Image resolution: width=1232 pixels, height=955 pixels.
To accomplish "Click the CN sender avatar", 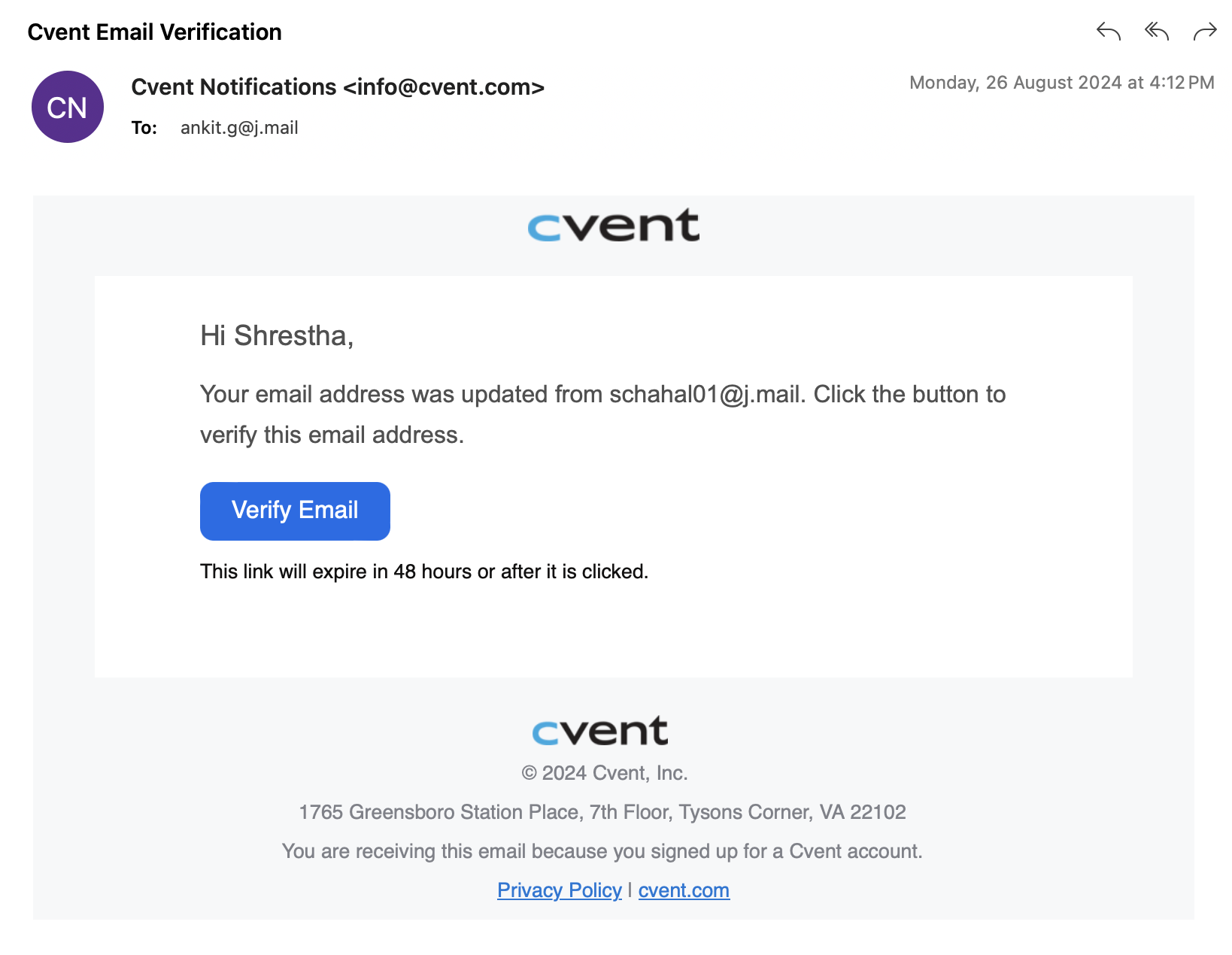I will 68,107.
